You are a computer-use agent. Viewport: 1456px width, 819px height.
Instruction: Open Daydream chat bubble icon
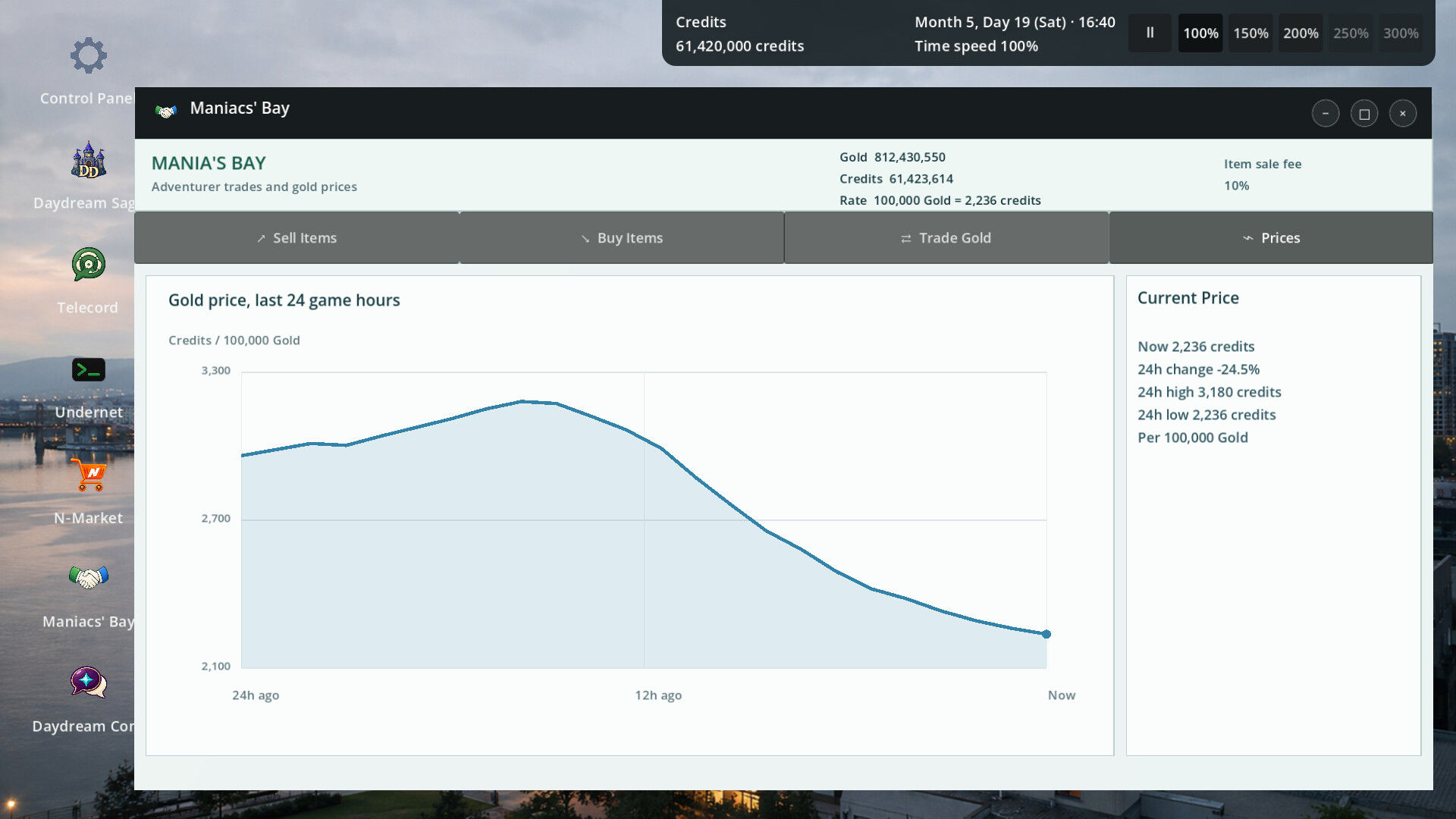[x=89, y=683]
